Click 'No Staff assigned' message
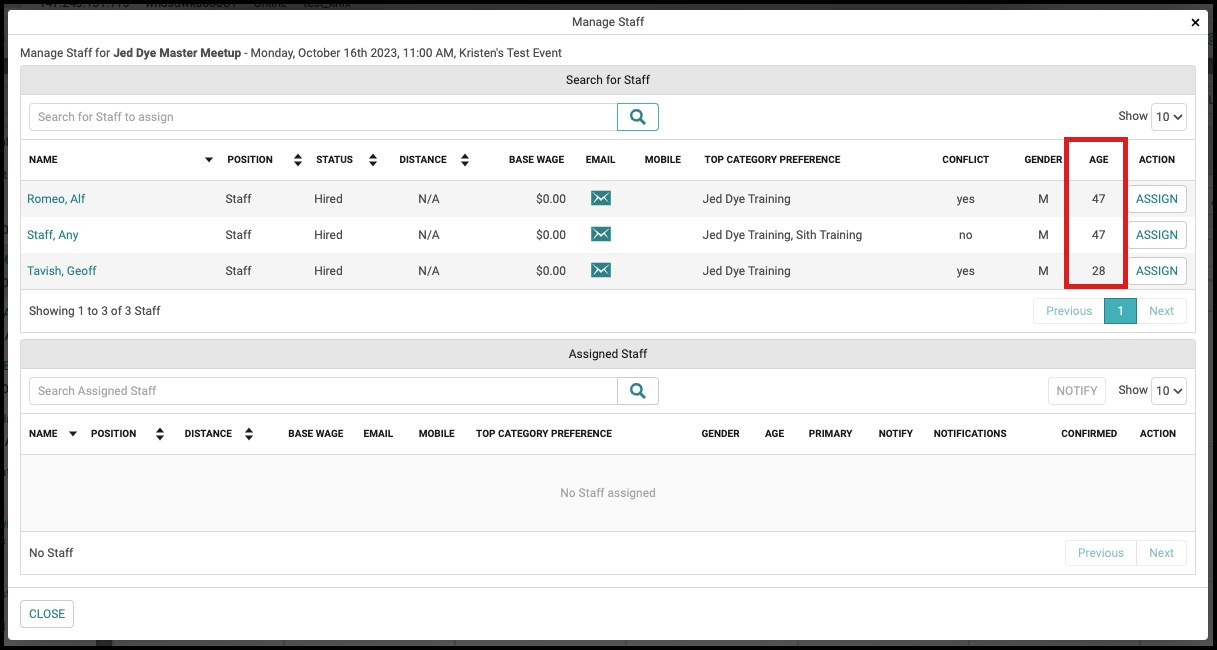Image resolution: width=1217 pixels, height=650 pixels. pyautogui.click(x=608, y=493)
